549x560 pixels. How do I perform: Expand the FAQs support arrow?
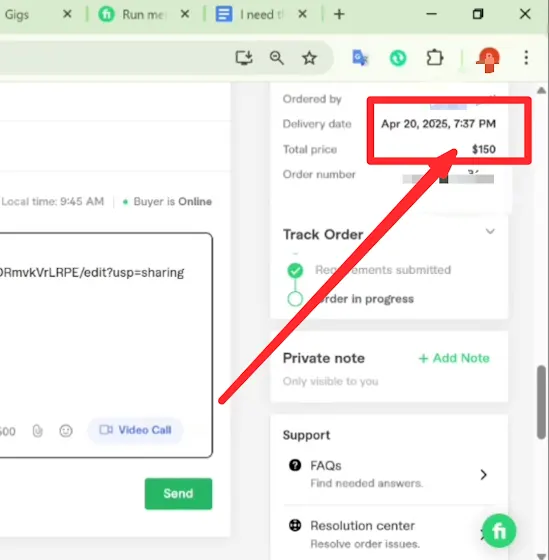click(x=483, y=475)
